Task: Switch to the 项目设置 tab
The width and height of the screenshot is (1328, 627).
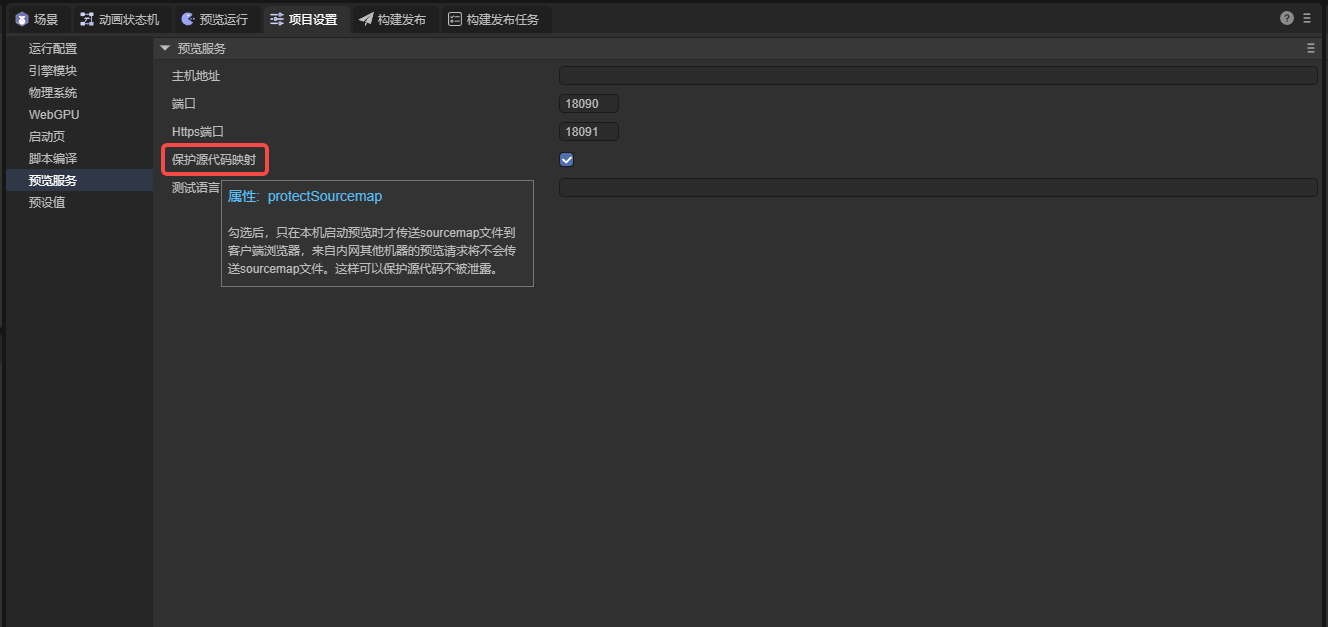Action: point(304,19)
